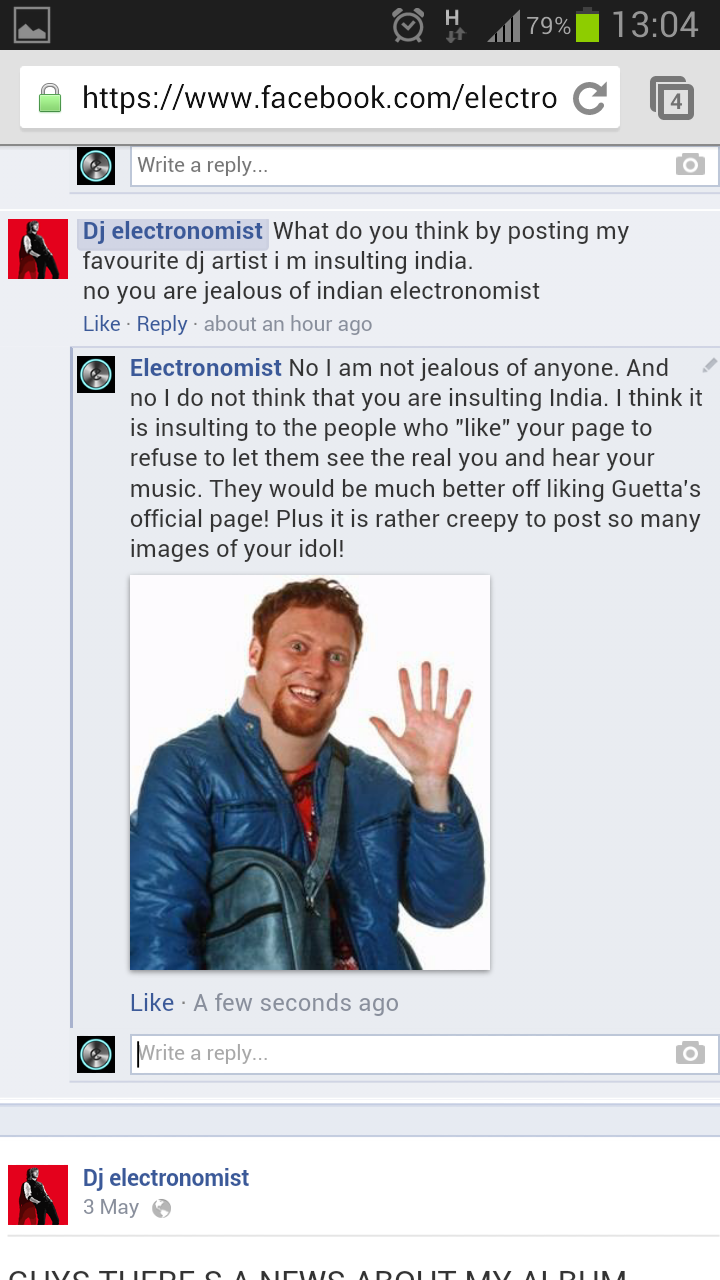Focus the bottom Write a reply field
This screenshot has height=1280, width=720.
coord(425,1053)
